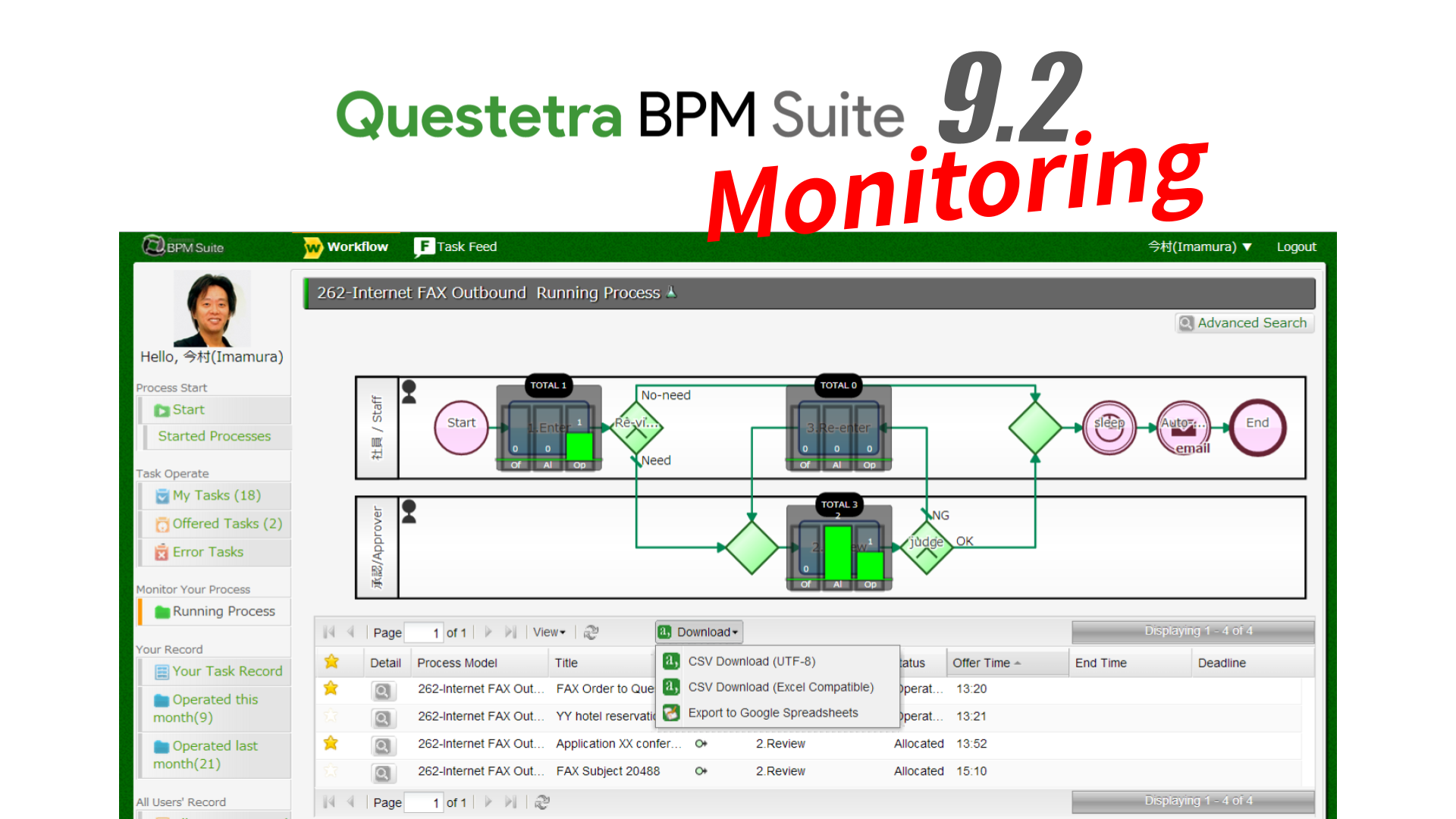Click offer time '13:52'
This screenshot has width=1456, height=819.
971,744
